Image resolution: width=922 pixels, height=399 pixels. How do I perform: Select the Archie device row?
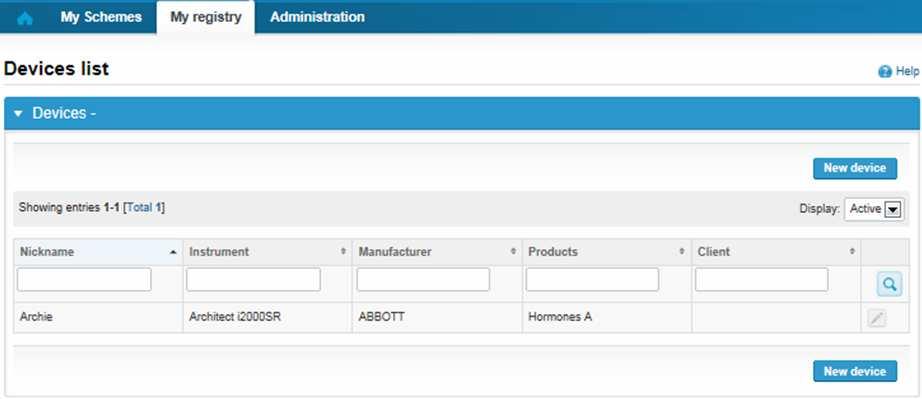(x=461, y=318)
